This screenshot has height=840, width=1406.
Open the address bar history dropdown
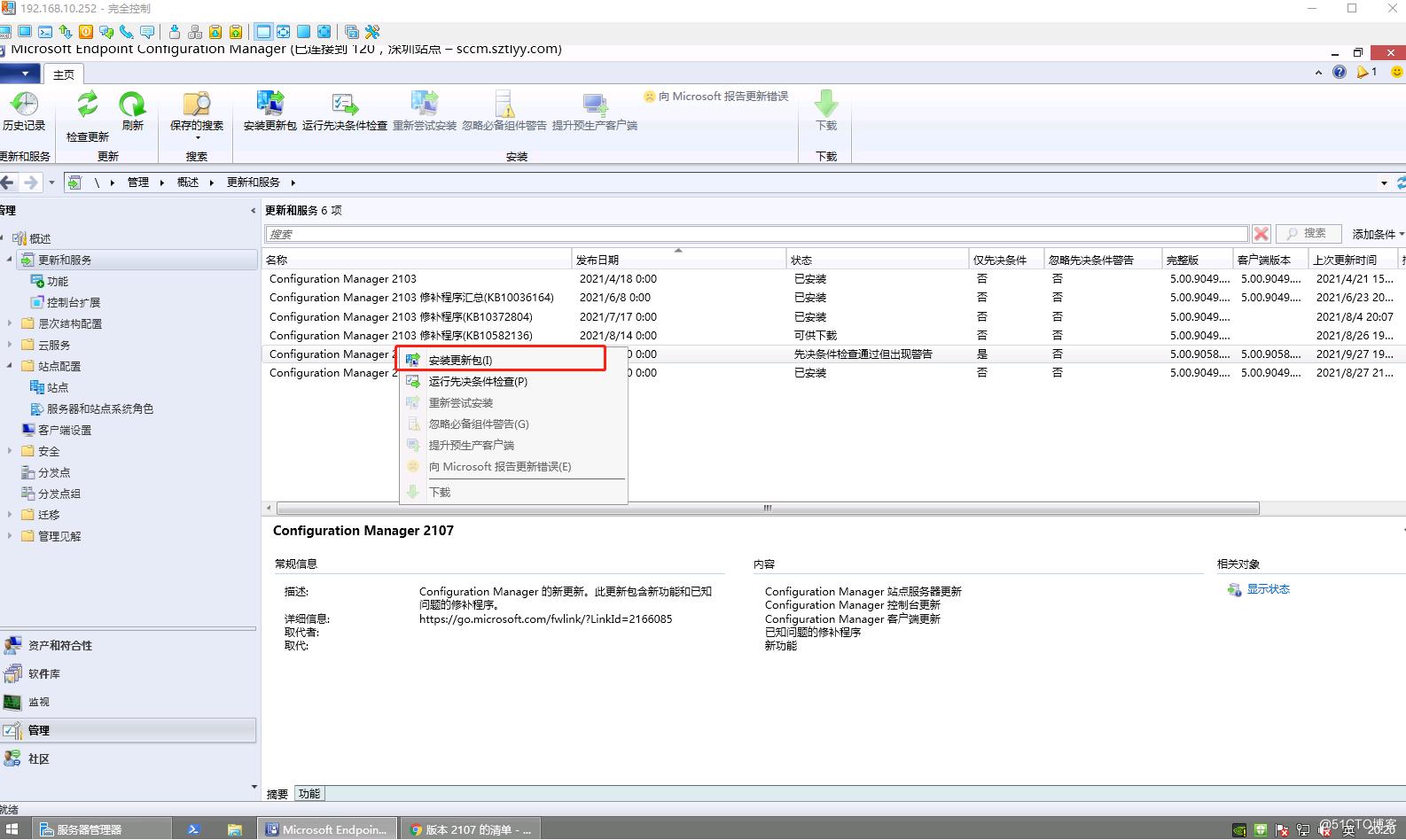tap(1384, 183)
